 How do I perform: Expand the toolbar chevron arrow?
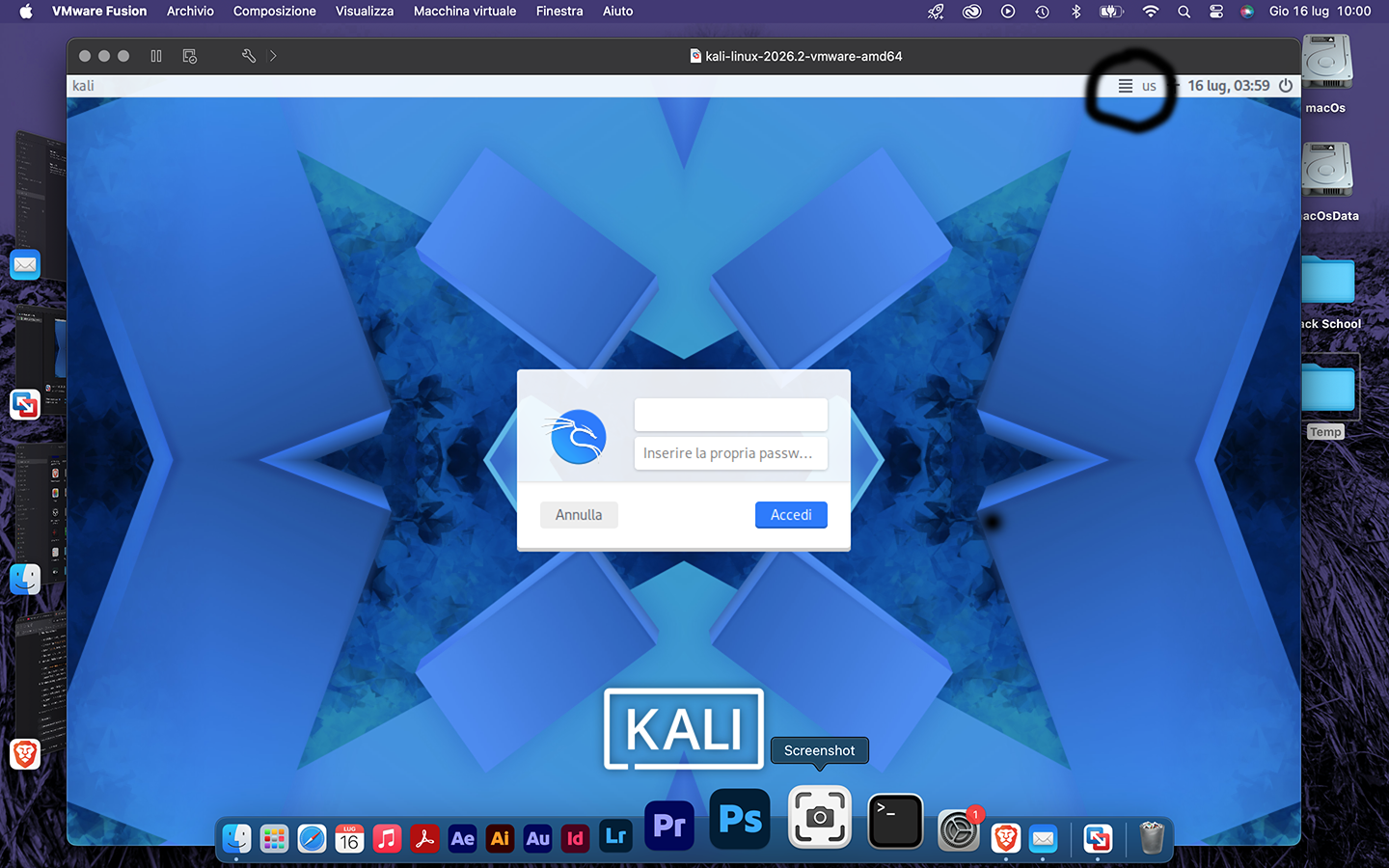[x=274, y=56]
